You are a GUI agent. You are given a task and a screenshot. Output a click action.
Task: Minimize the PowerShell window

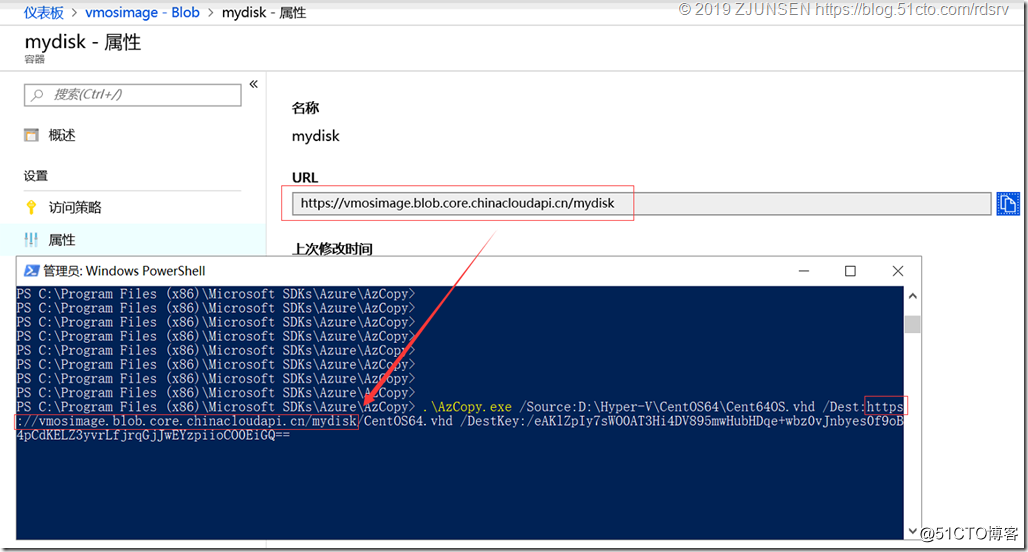point(804,271)
